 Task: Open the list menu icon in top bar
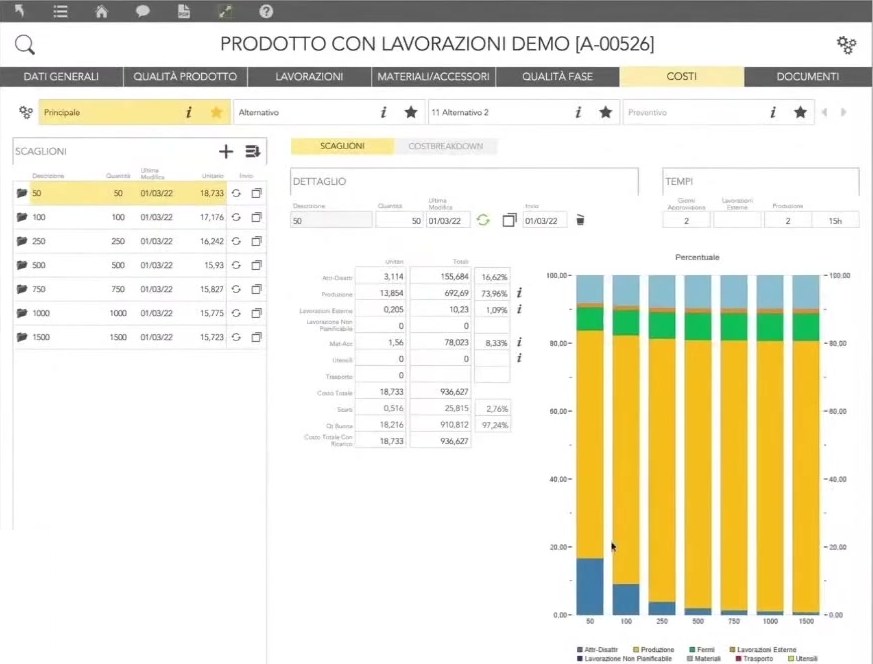(60, 11)
